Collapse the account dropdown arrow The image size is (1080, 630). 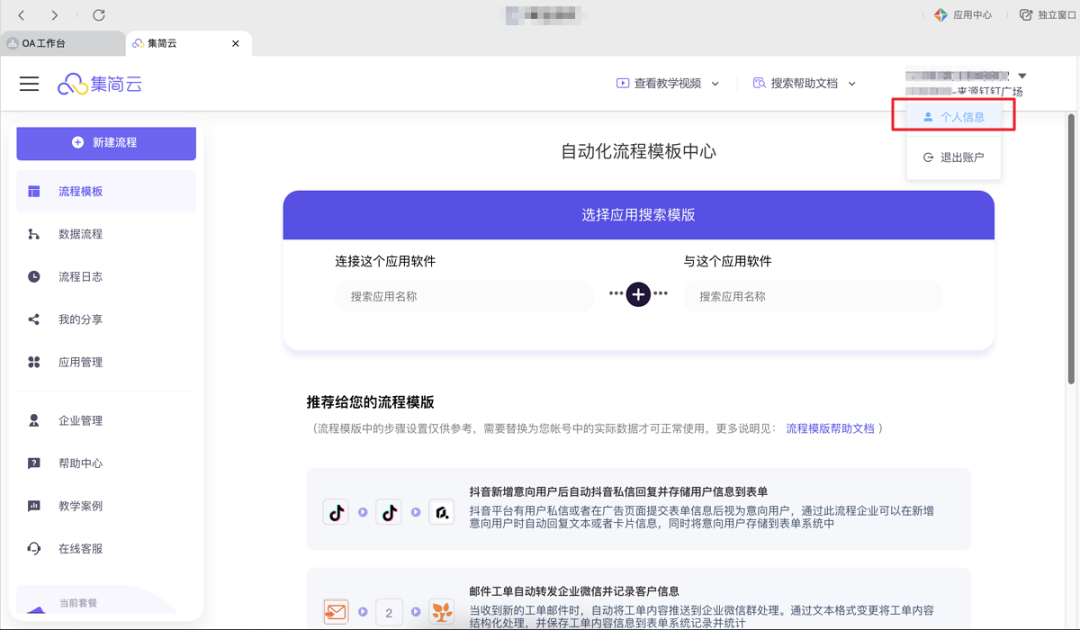point(1022,76)
